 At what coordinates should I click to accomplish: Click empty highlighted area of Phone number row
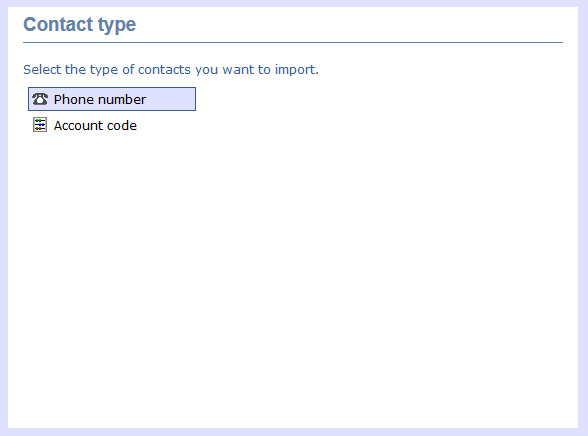click(171, 99)
